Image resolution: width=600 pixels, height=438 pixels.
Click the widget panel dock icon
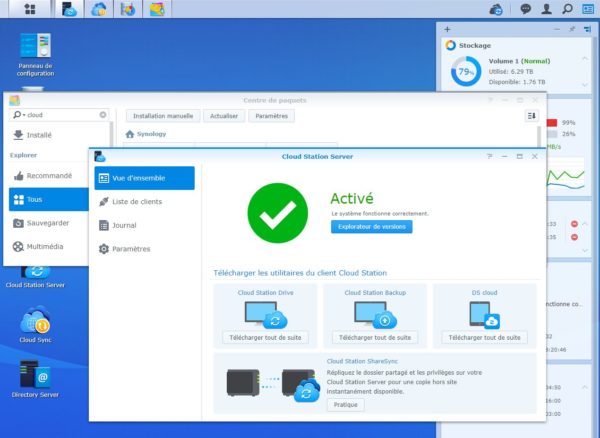[x=587, y=29]
